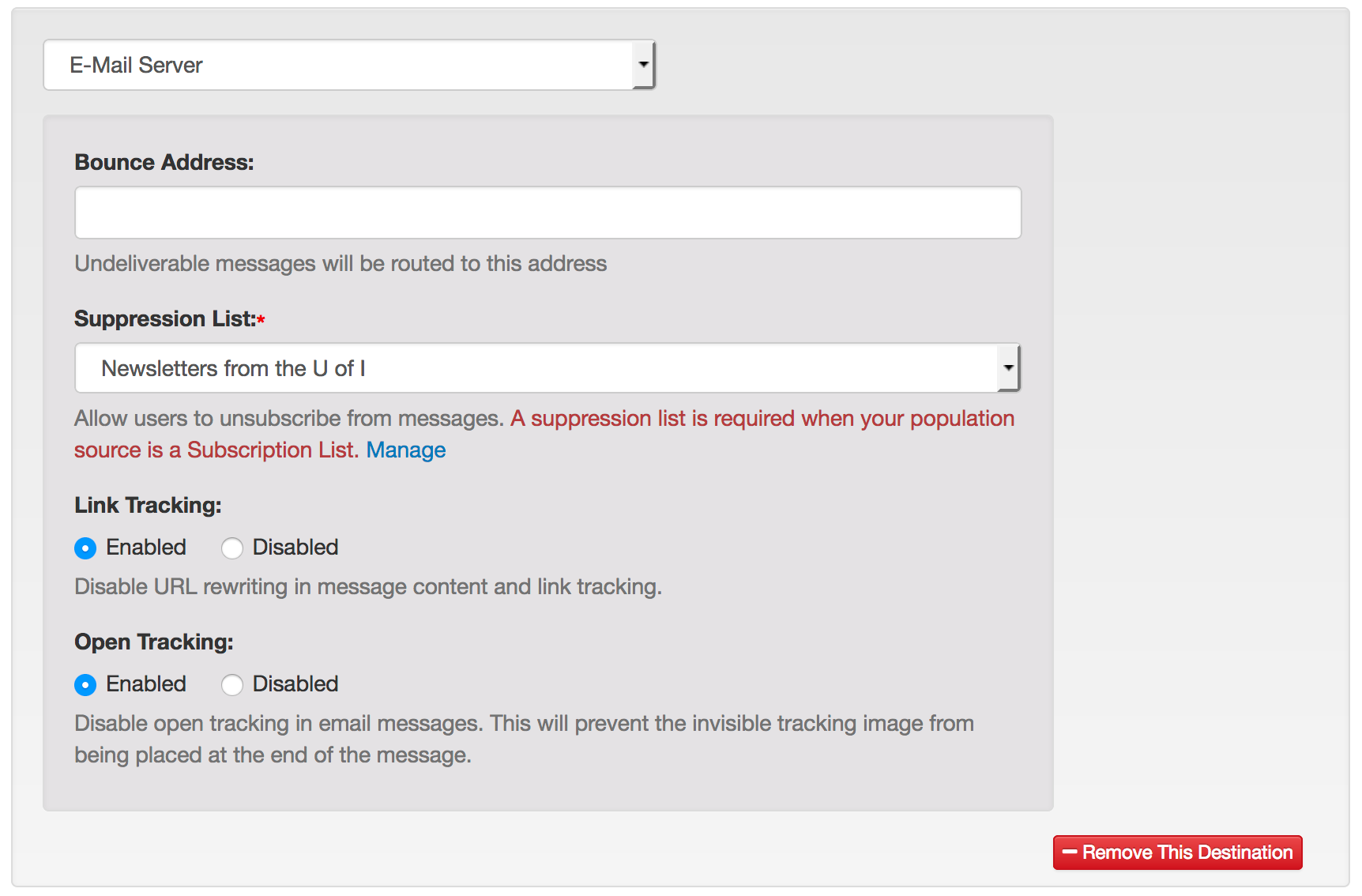The height and width of the screenshot is (896, 1362).
Task: Click the Enabled label under Open Tracking
Action: [x=146, y=684]
